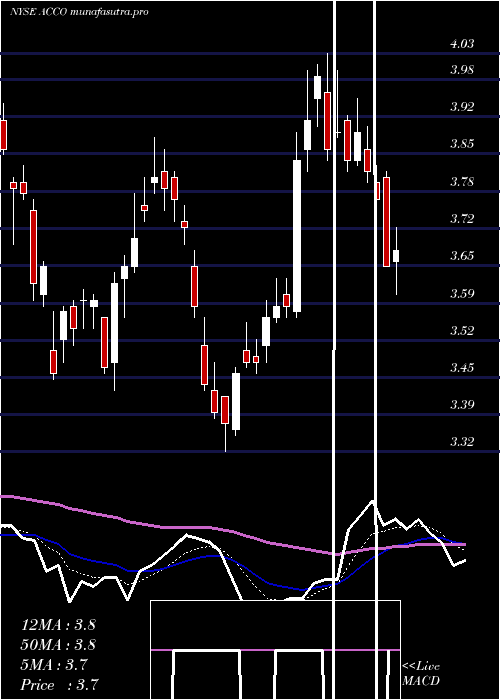Click the <<Live MACD label
This screenshot has width=500, height=700.
421,674
